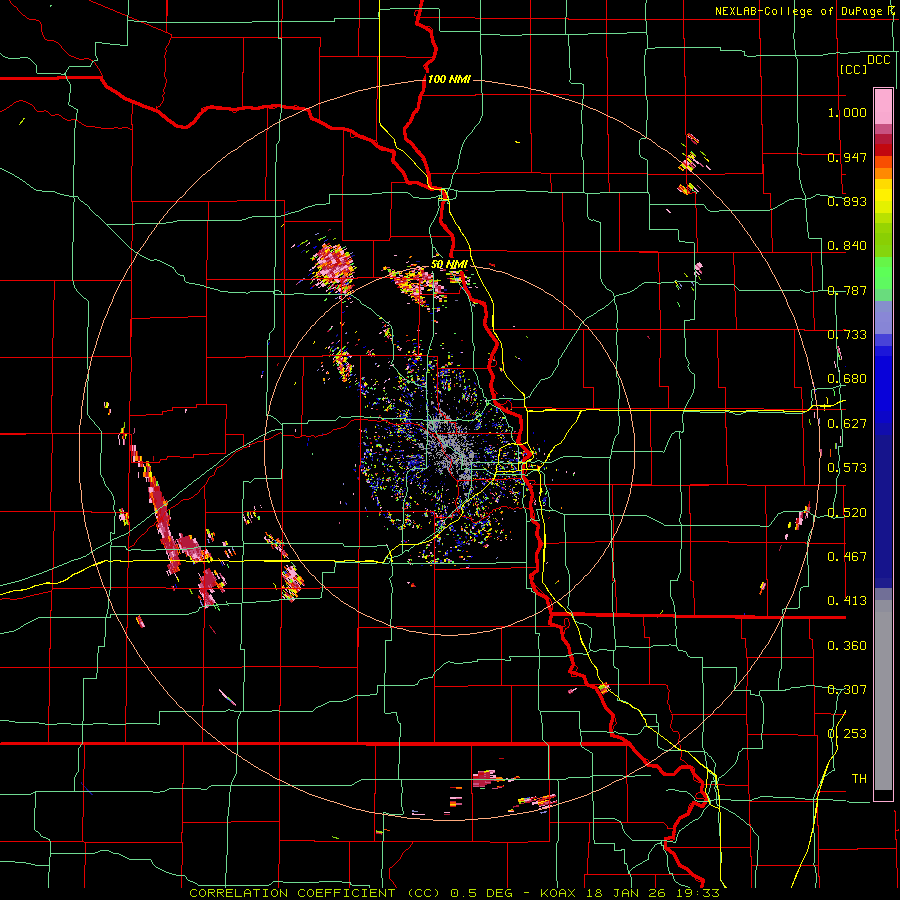
Task: Select the 1.000 value on the CC scale
Action: [847, 112]
